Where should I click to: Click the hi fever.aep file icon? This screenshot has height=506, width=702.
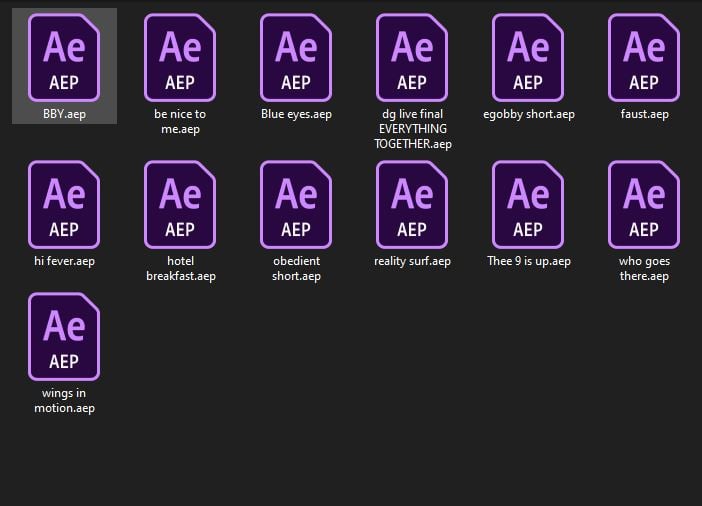click(64, 205)
